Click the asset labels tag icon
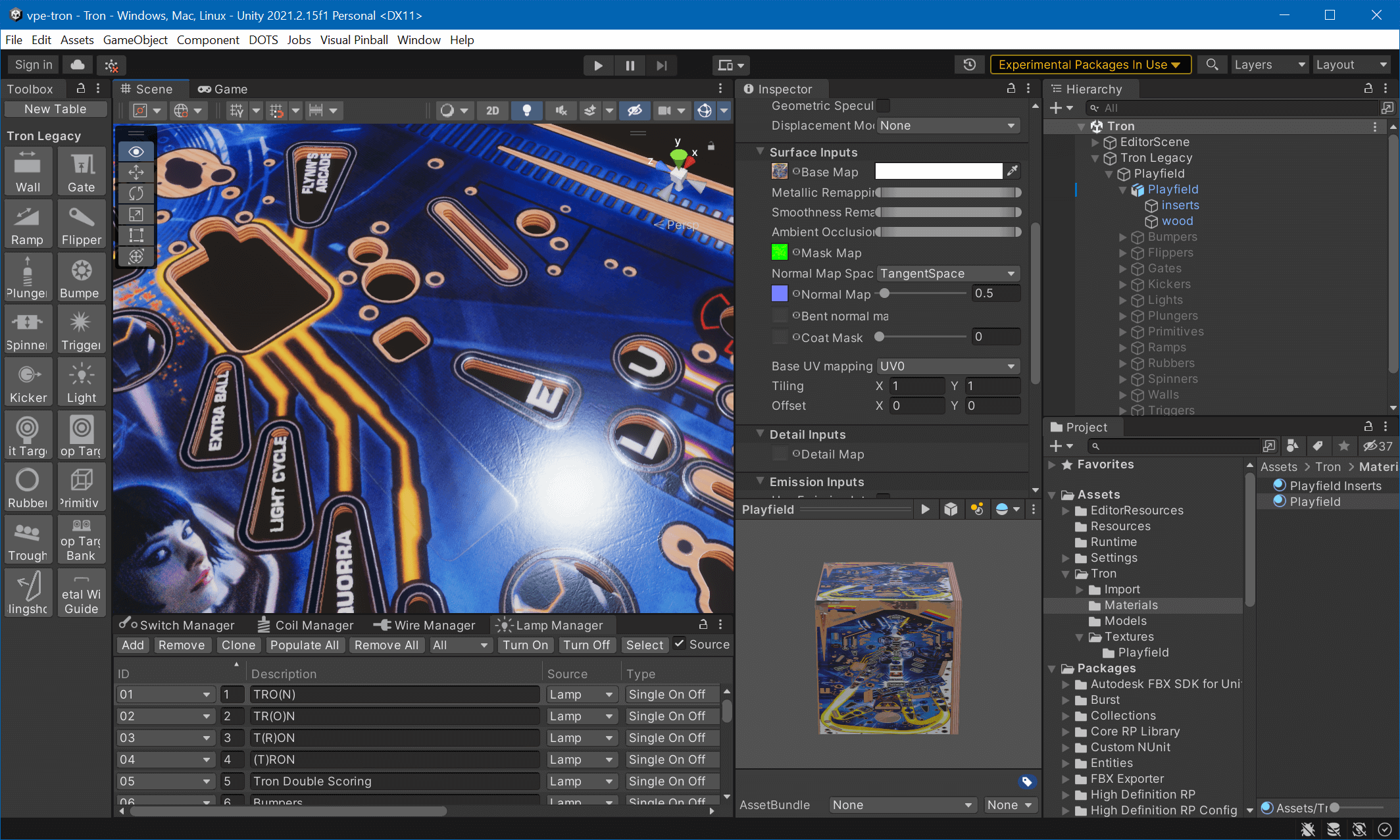The image size is (1400, 840). (1027, 781)
